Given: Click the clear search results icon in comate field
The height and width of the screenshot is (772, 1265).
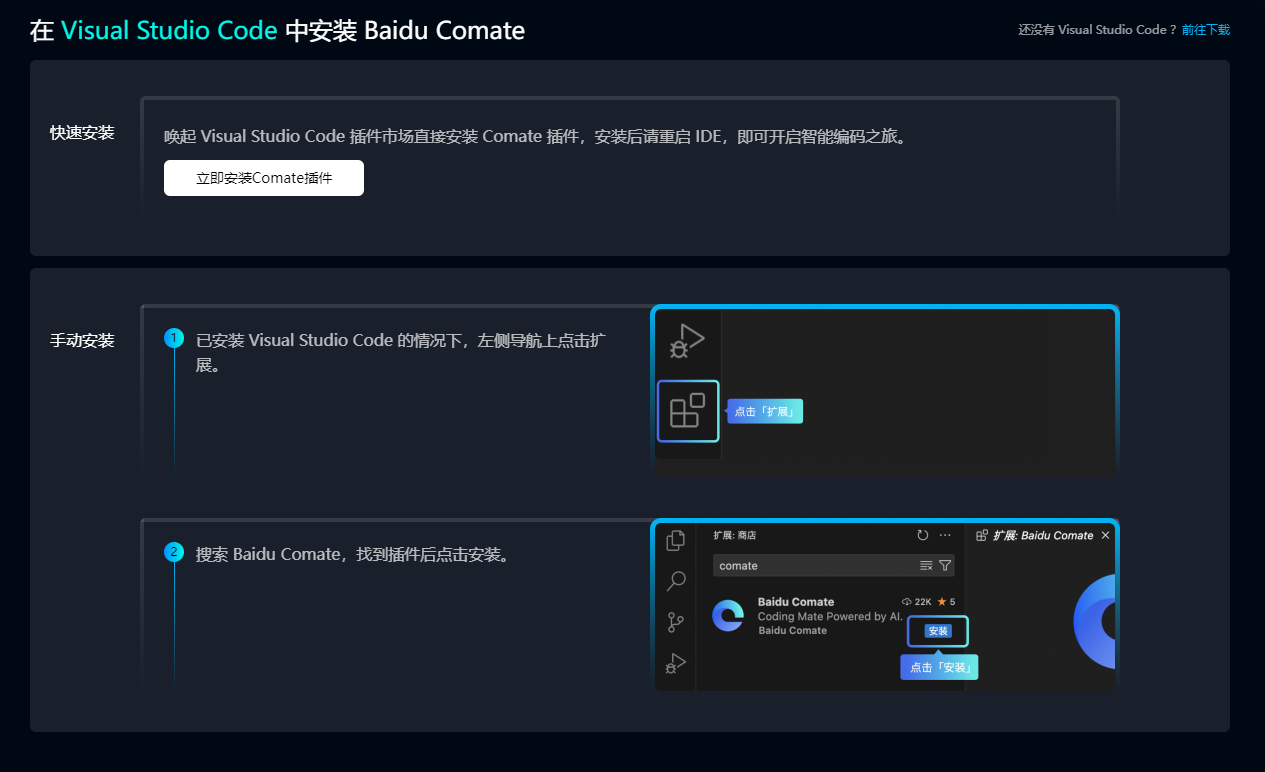Looking at the screenshot, I should click(x=926, y=566).
